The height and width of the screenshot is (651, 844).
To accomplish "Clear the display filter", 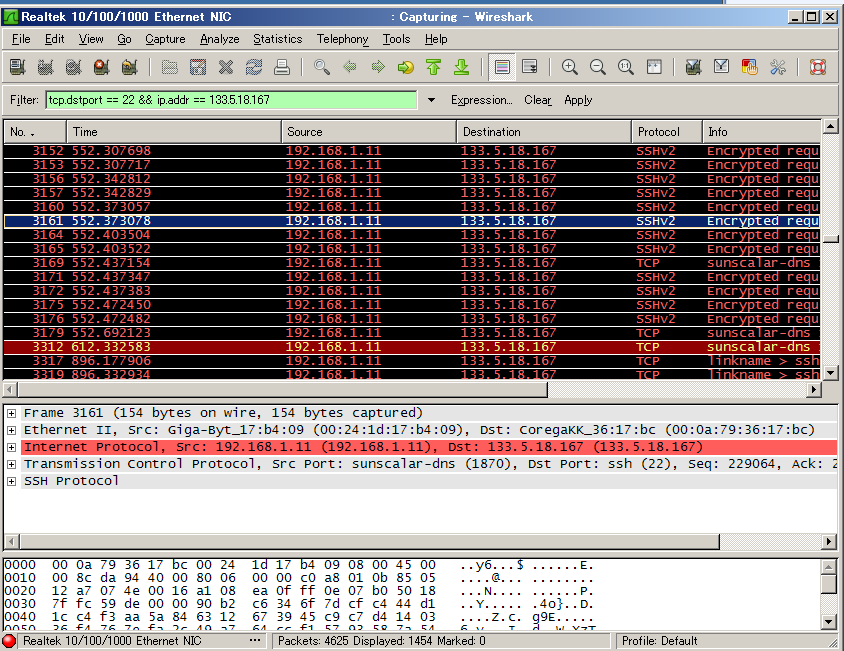I will pyautogui.click(x=538, y=100).
